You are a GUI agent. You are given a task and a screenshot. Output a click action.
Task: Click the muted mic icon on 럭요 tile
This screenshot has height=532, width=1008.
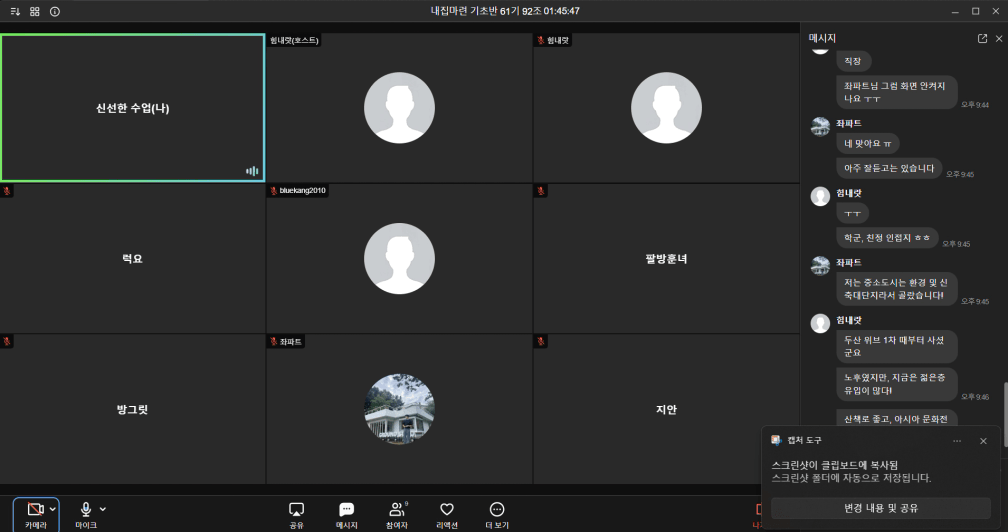(6, 191)
